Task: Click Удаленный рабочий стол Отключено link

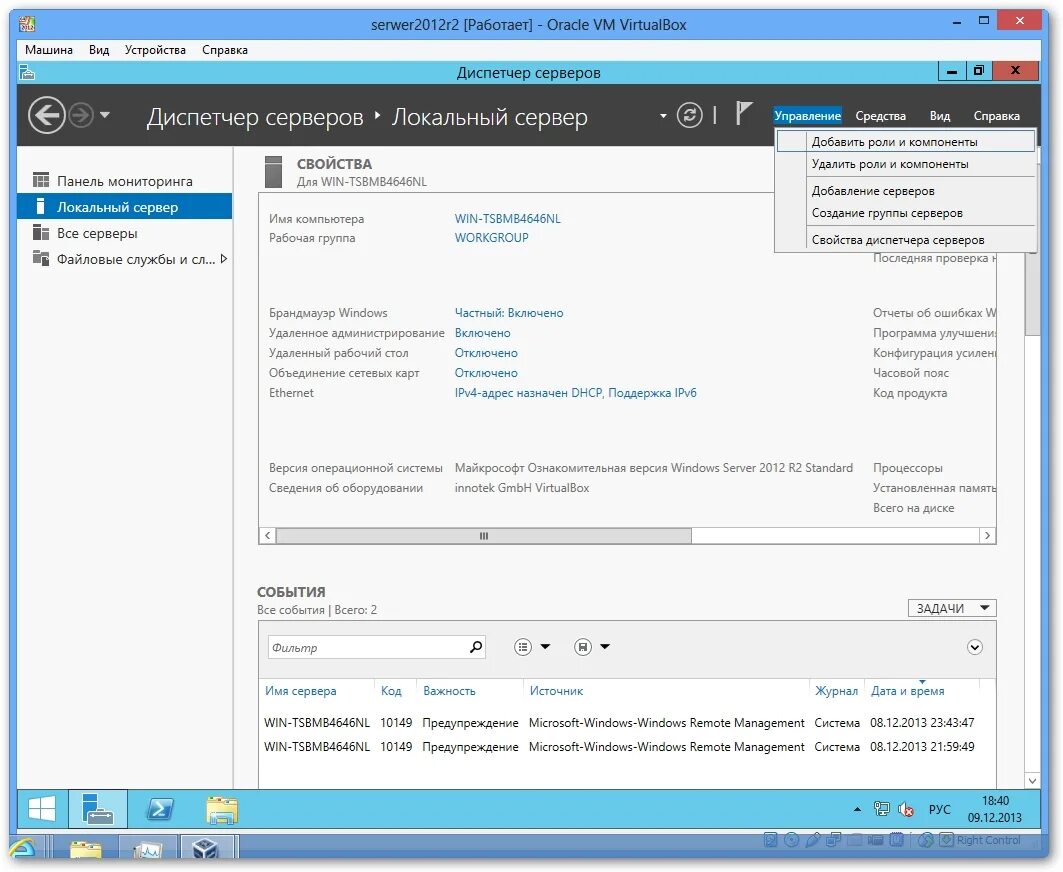Action: (486, 353)
